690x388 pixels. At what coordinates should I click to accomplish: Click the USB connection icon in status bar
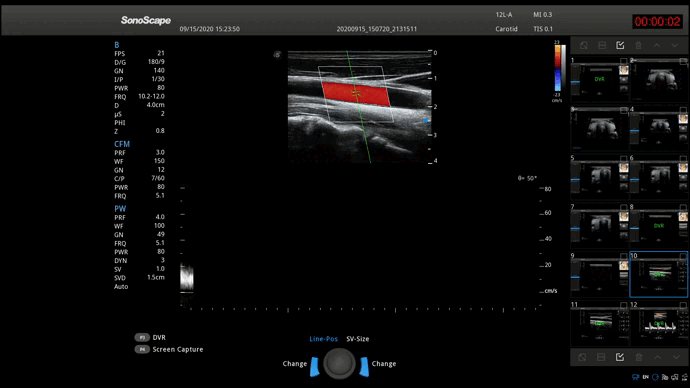point(684,377)
